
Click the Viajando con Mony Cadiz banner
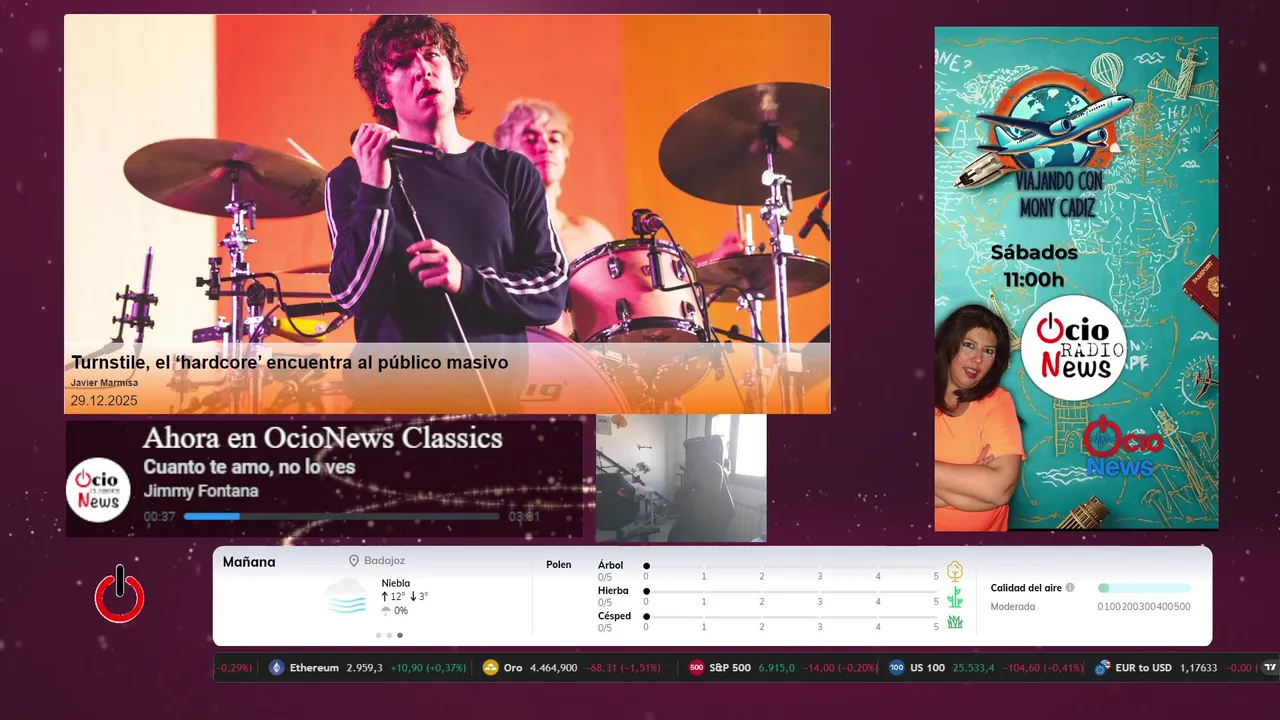[1076, 278]
